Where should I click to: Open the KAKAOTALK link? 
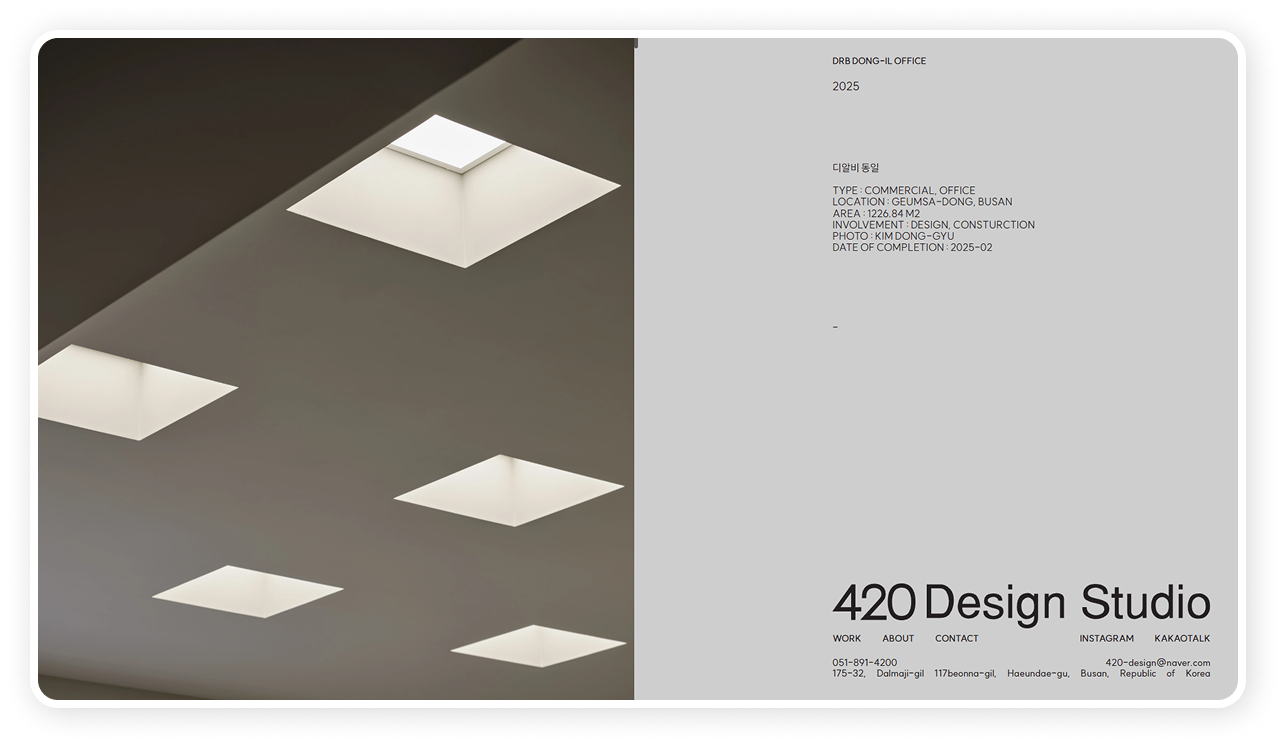pos(1182,638)
